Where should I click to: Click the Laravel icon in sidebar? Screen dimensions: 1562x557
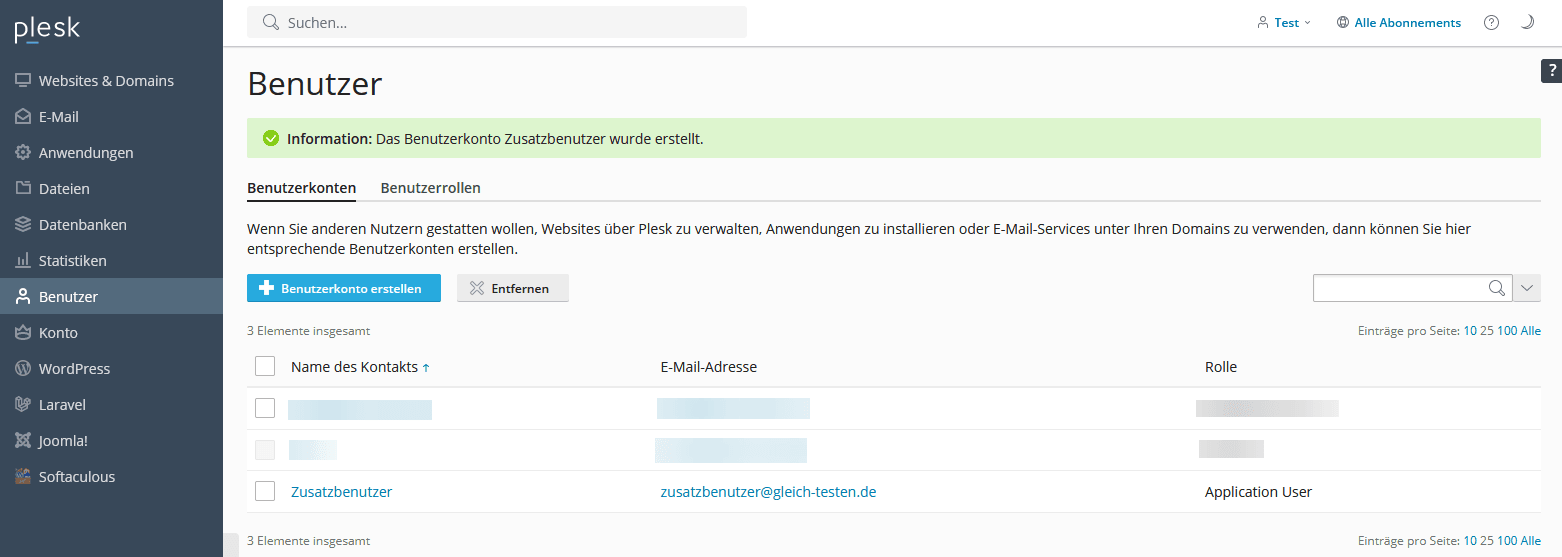tap(23, 405)
